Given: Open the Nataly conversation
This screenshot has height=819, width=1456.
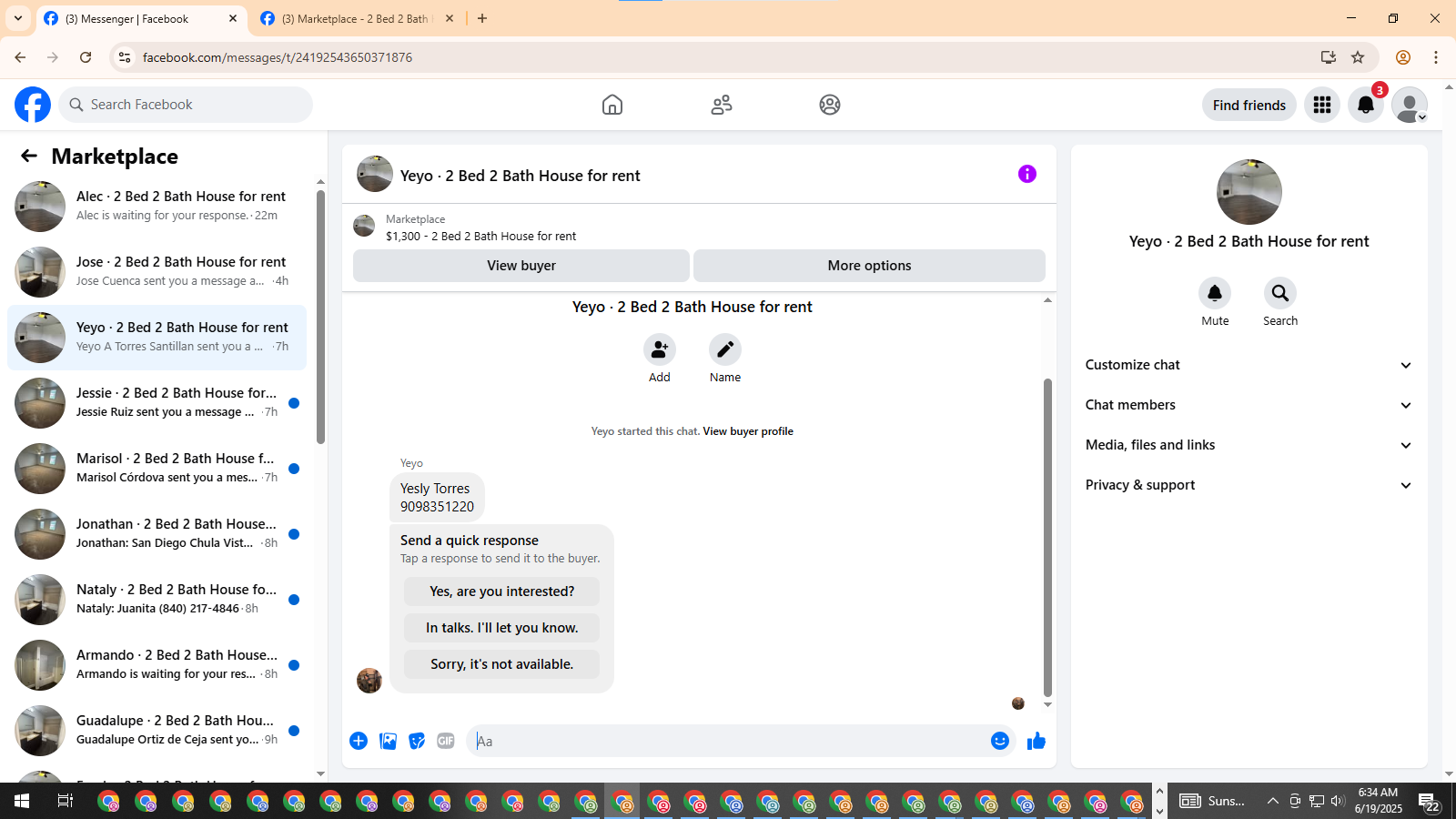Looking at the screenshot, I should coord(157,600).
